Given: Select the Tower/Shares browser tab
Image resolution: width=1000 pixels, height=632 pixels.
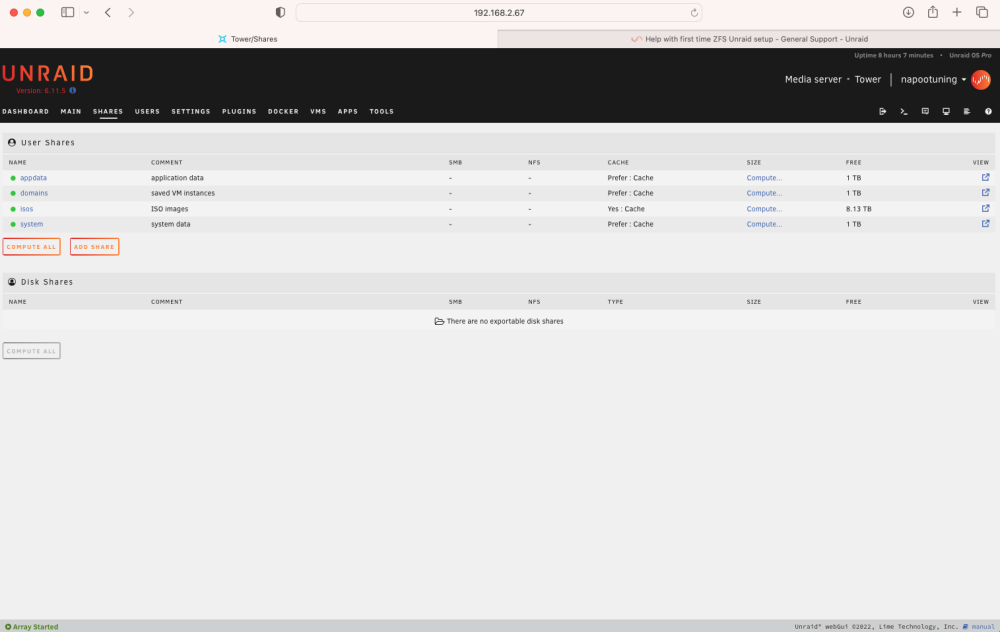Looking at the screenshot, I should (248, 39).
